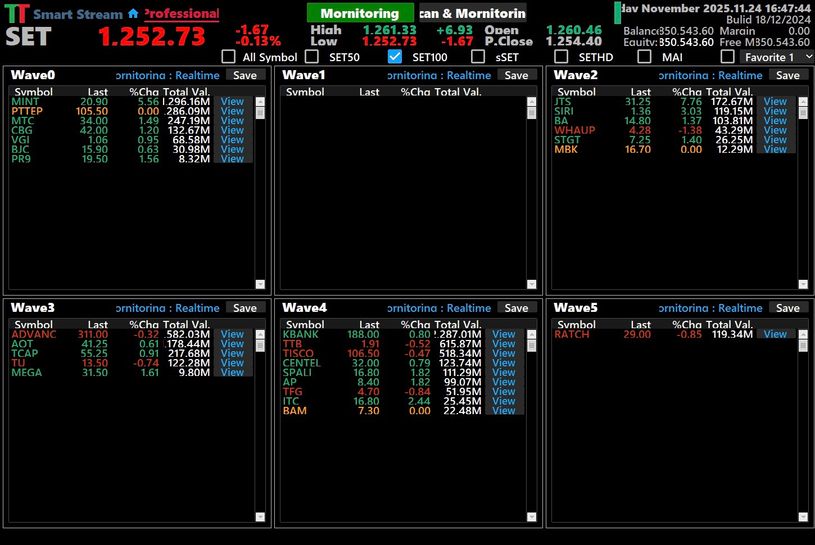Click scroll-down arrow in Wave4 panel
Image resolution: width=815 pixels, height=545 pixels.
point(532,518)
